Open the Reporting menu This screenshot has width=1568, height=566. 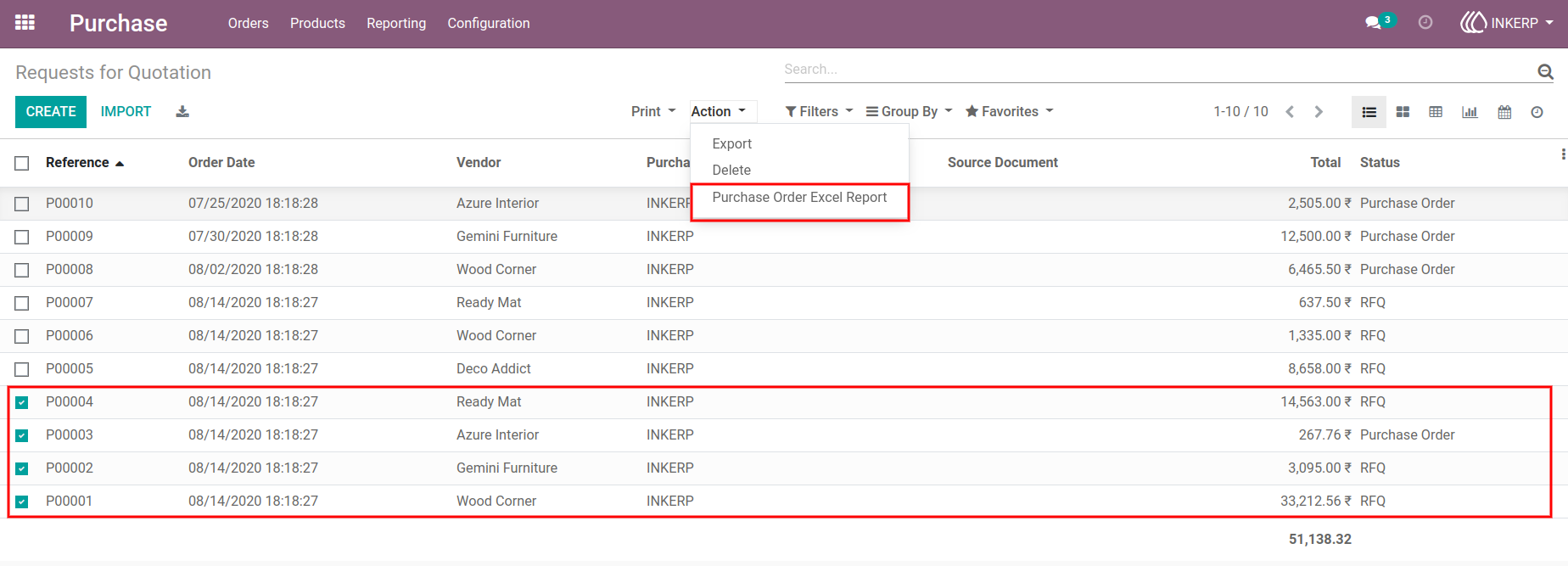coord(396,23)
